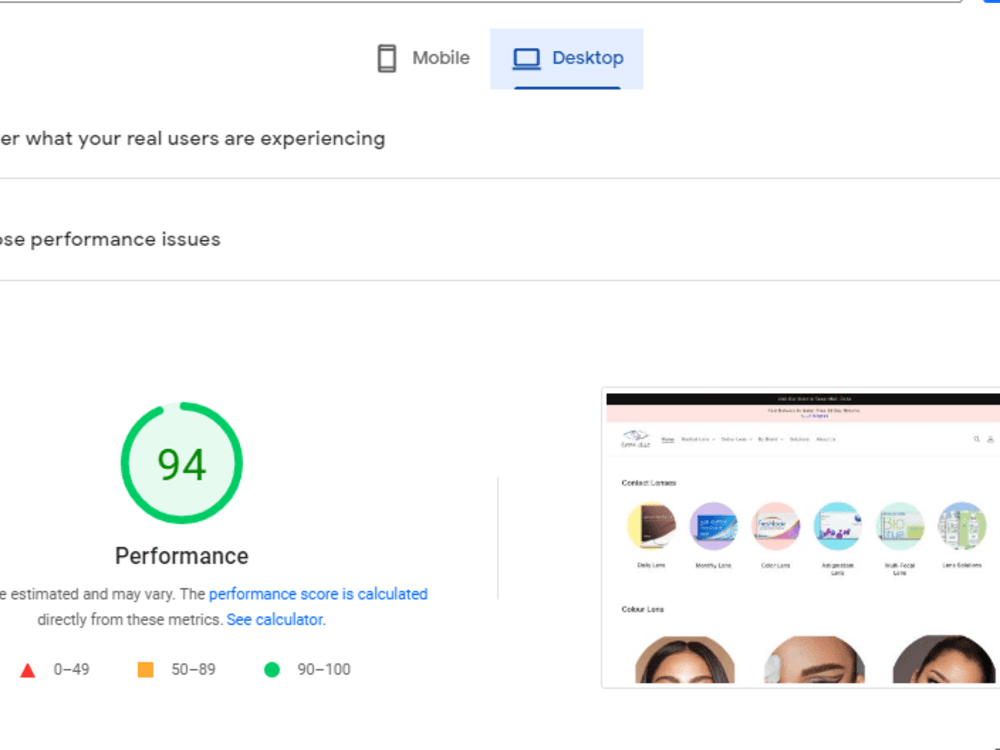Open the "performance score is calculated" link
This screenshot has height=750, width=1000.
pos(318,594)
